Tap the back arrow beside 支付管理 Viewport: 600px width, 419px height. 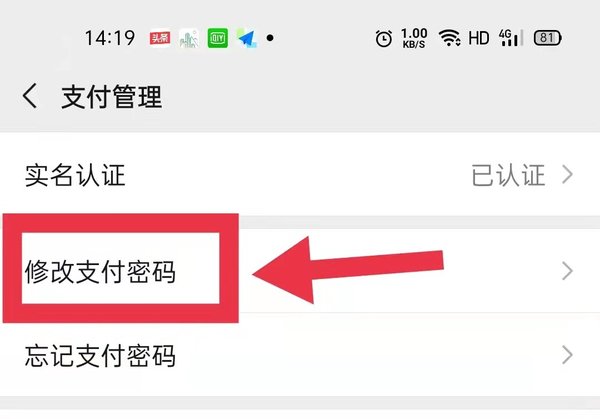pos(30,96)
